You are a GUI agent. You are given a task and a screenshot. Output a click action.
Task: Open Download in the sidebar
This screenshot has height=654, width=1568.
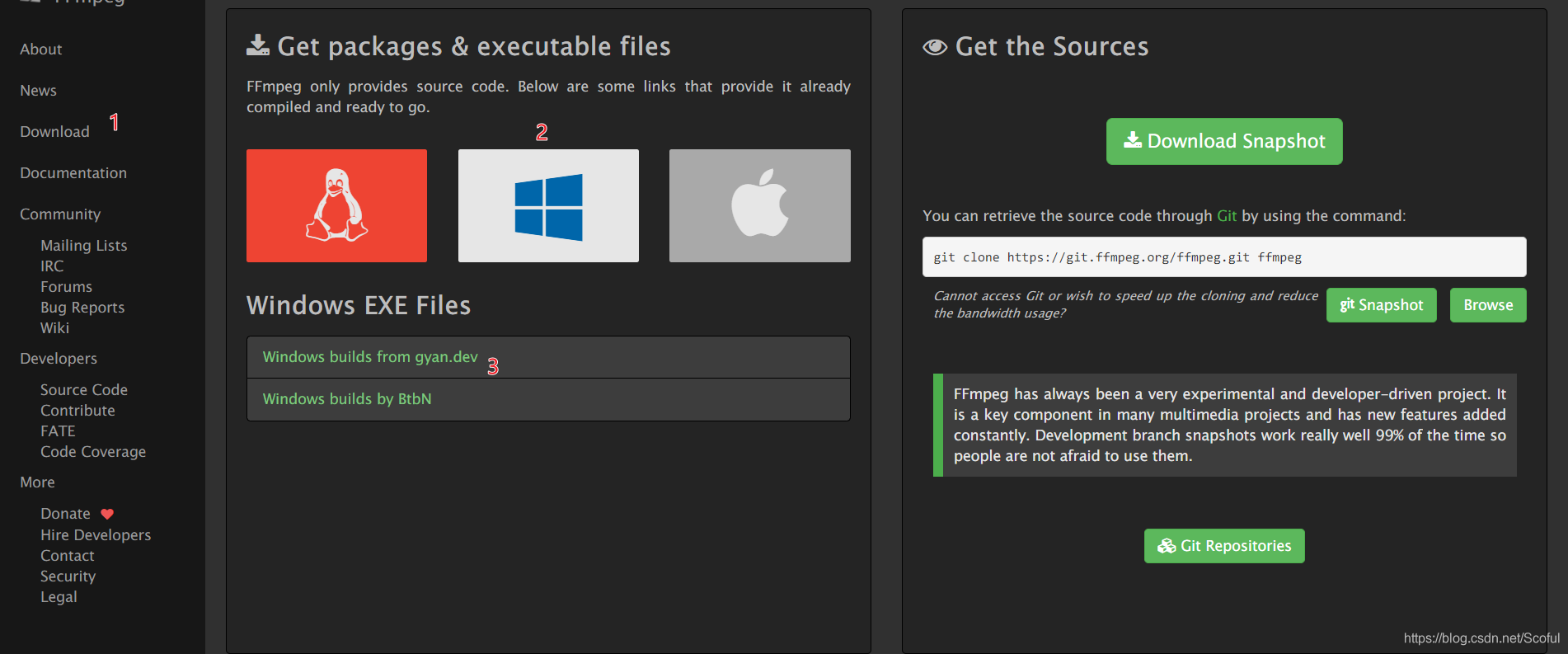pyautogui.click(x=54, y=132)
